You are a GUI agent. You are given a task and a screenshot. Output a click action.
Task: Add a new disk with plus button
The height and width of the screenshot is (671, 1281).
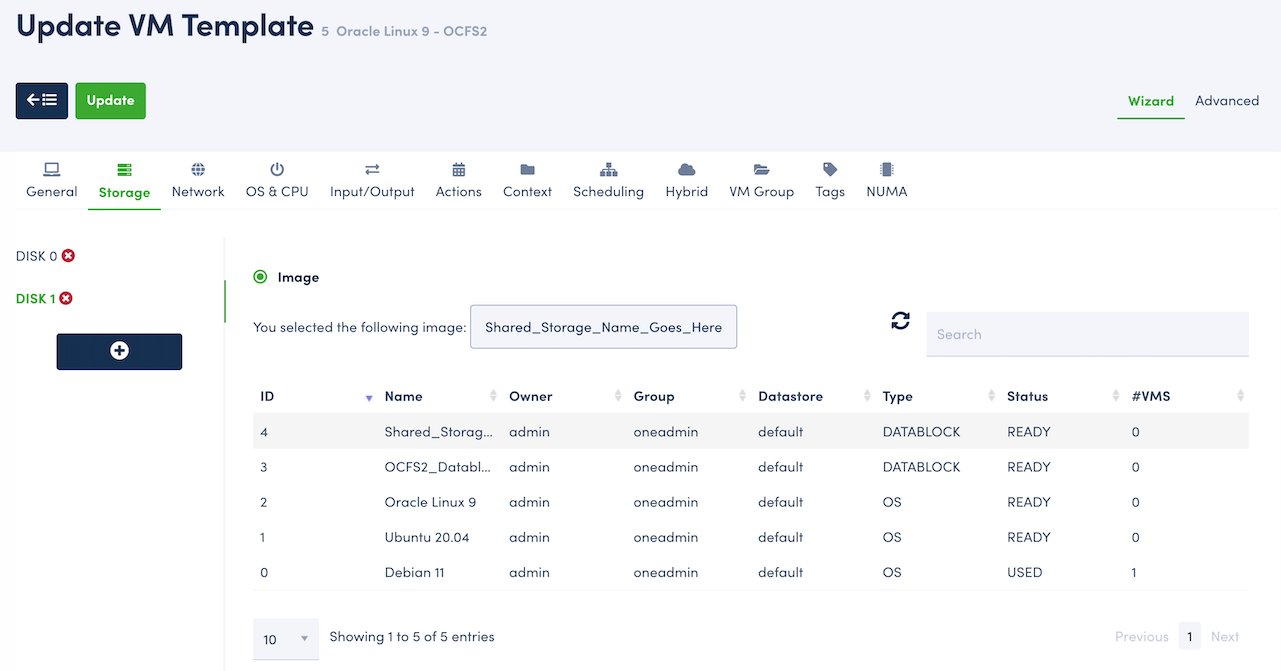(119, 351)
